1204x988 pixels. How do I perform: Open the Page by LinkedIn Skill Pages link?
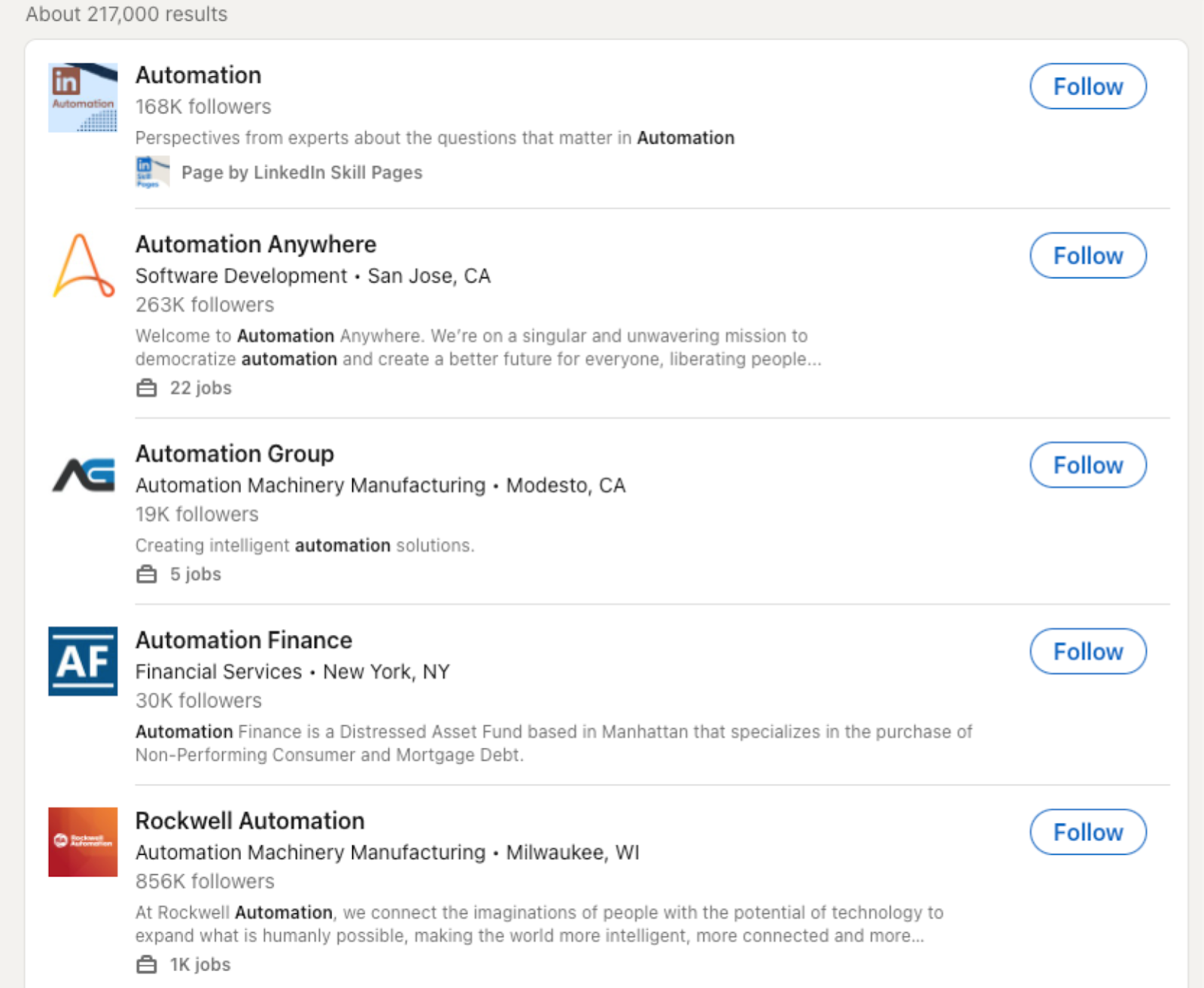tap(301, 172)
